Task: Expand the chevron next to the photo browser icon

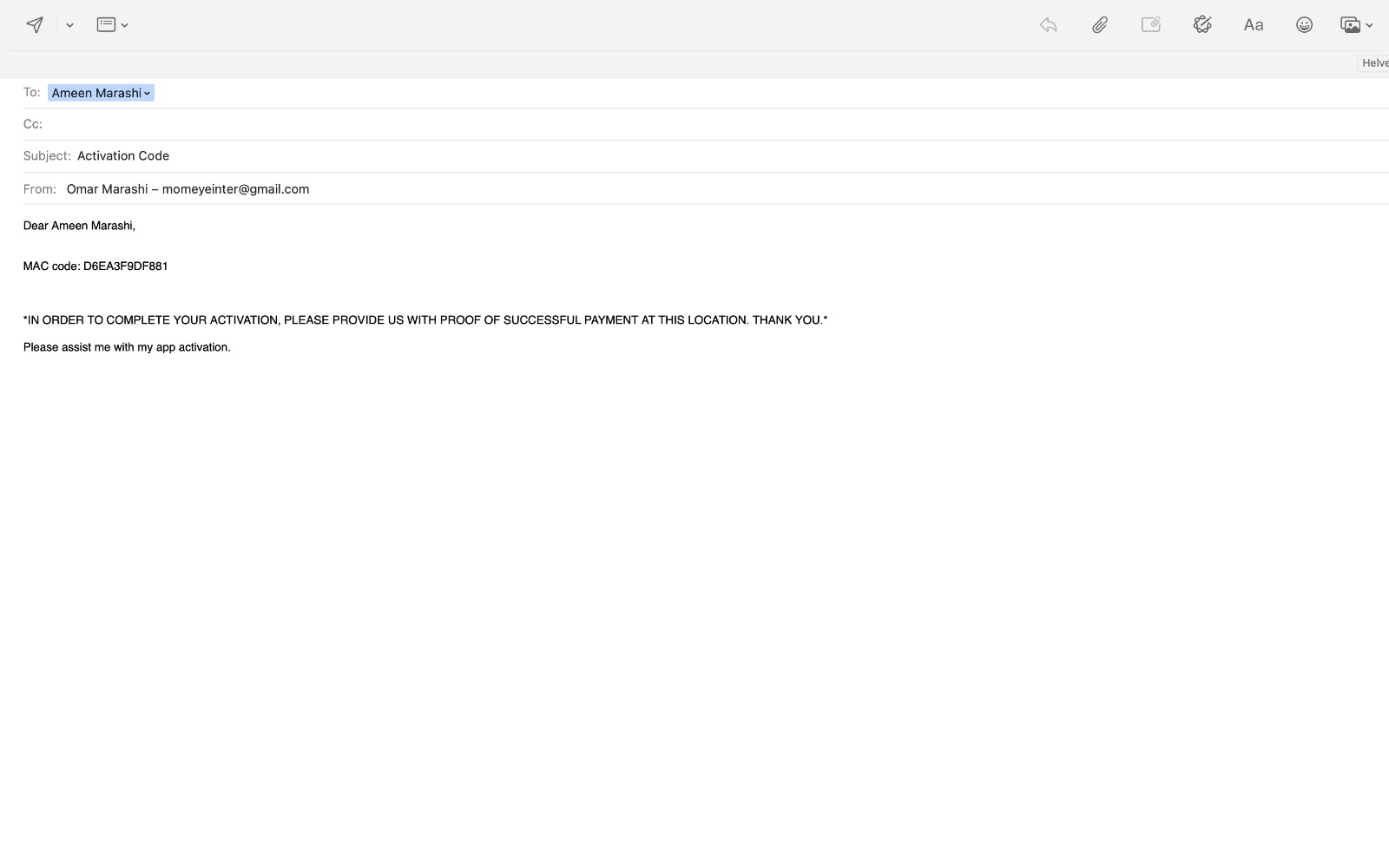Action: (x=1370, y=25)
